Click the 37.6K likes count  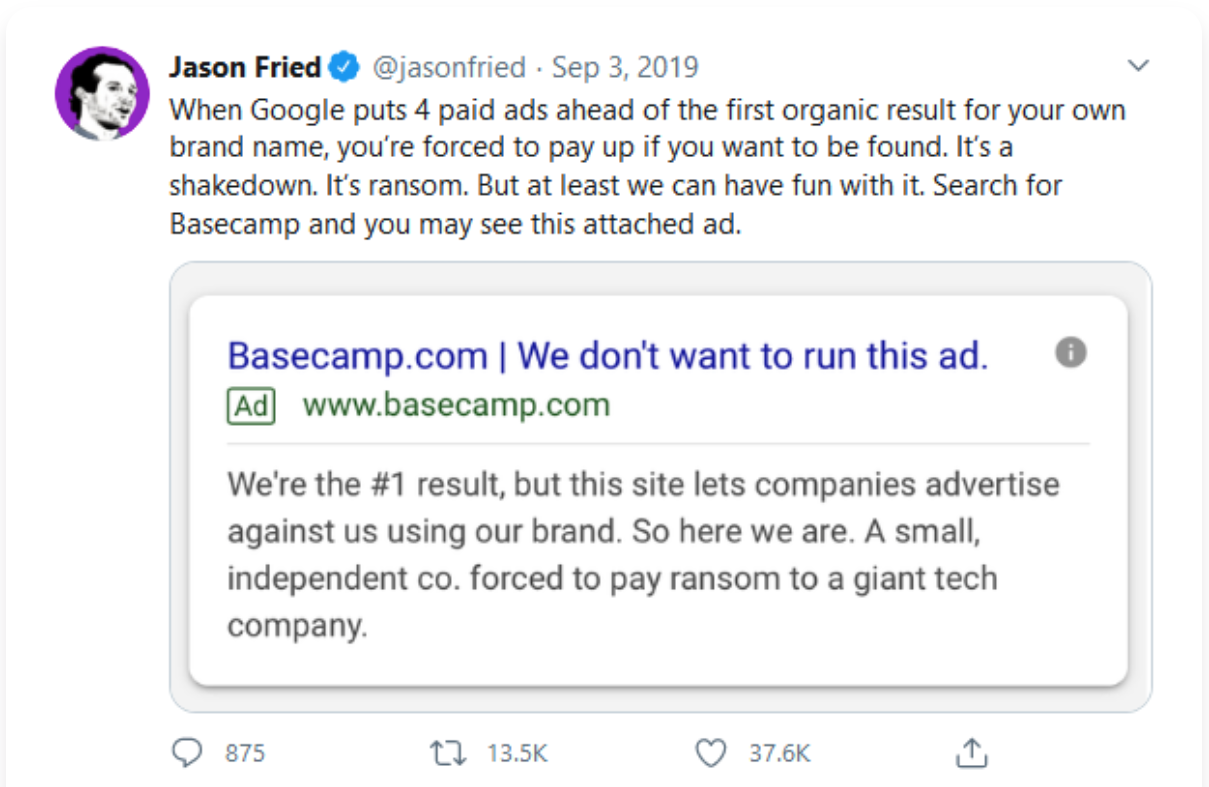pyautogui.click(x=780, y=753)
